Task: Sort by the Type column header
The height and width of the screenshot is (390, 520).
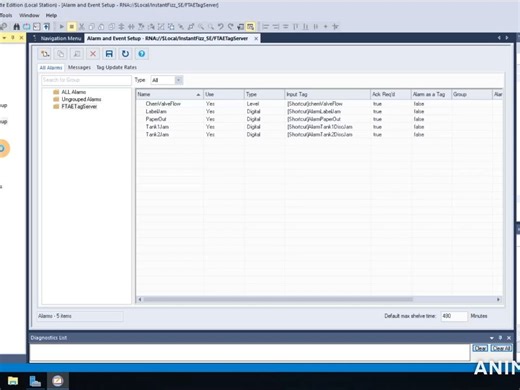Action: click(264, 94)
